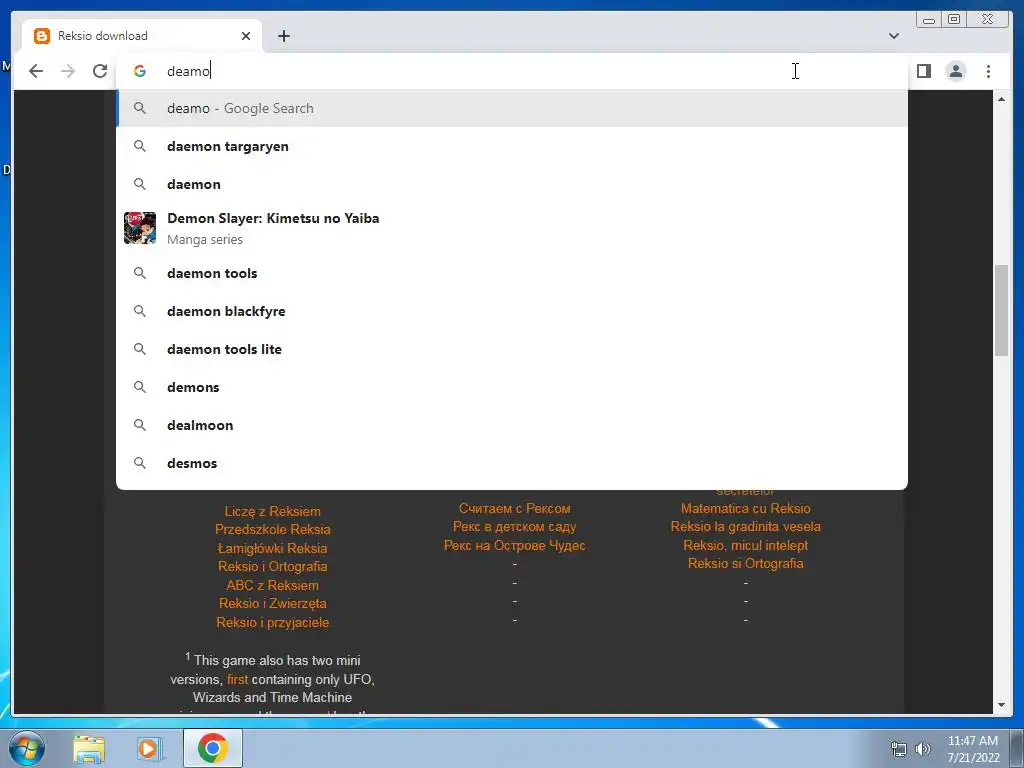The width and height of the screenshot is (1024, 768).
Task: Expand the tab search chevron
Action: tap(893, 36)
